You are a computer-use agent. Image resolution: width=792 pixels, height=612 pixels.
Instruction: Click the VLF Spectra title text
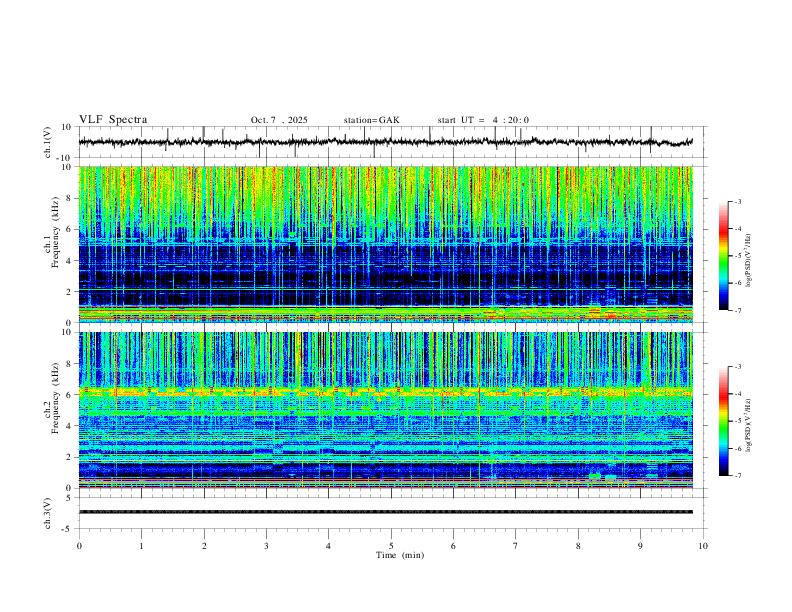(x=113, y=120)
